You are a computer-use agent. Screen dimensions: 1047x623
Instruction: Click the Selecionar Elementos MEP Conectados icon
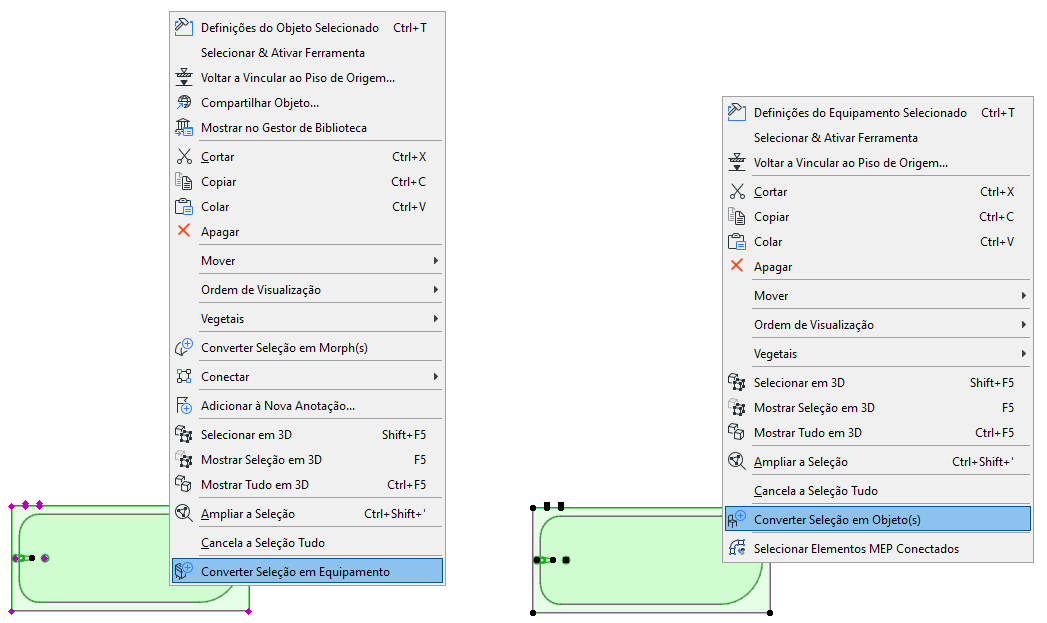pos(737,548)
